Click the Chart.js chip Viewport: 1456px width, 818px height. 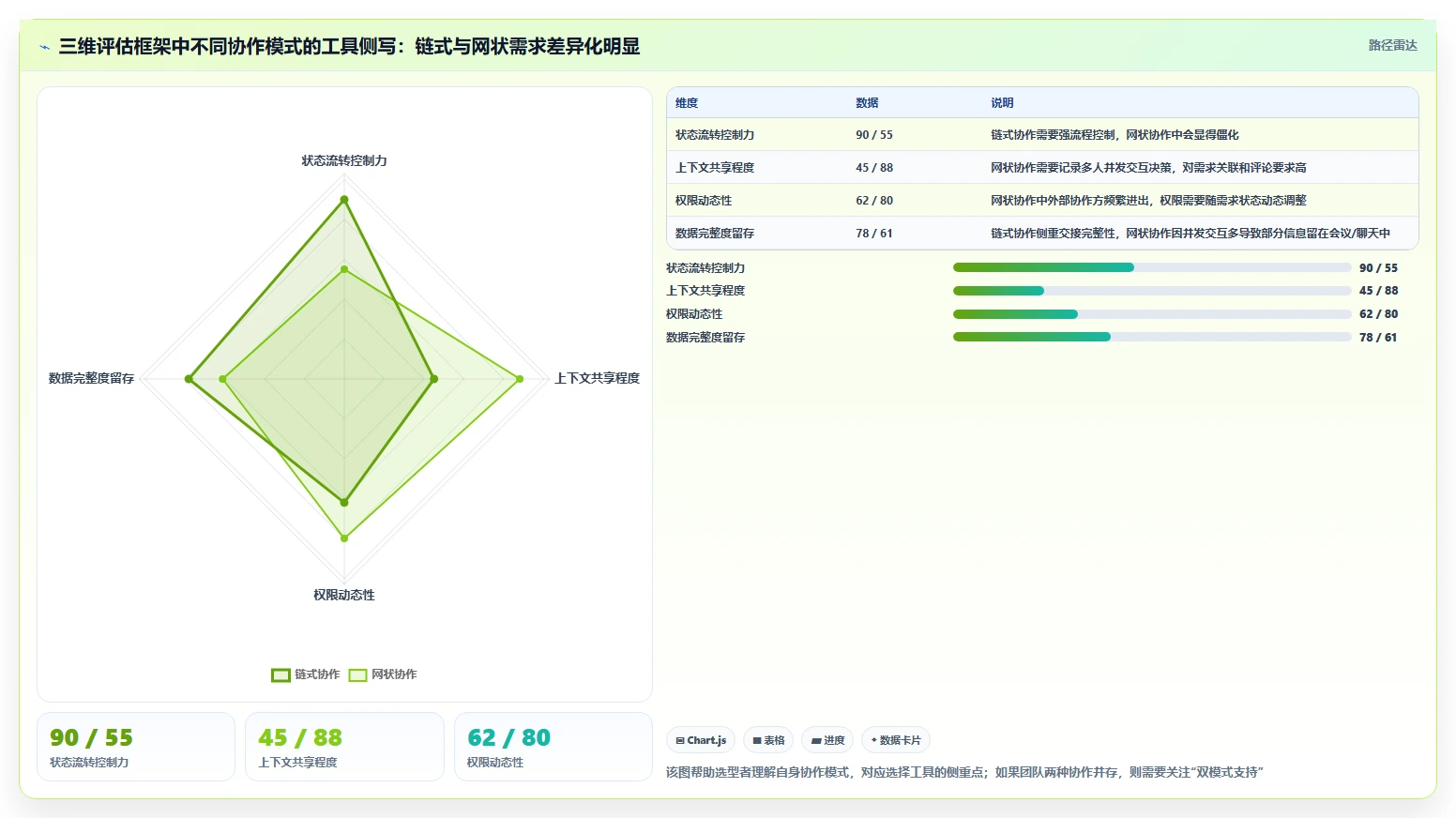[701, 740]
